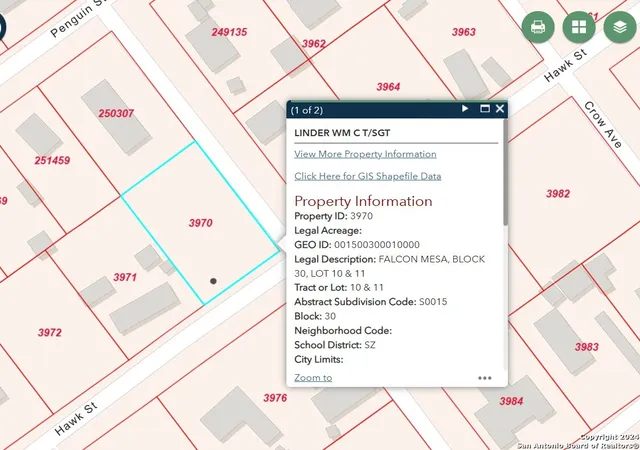
Task: Show next feature with popup arrow
Action: (x=465, y=109)
